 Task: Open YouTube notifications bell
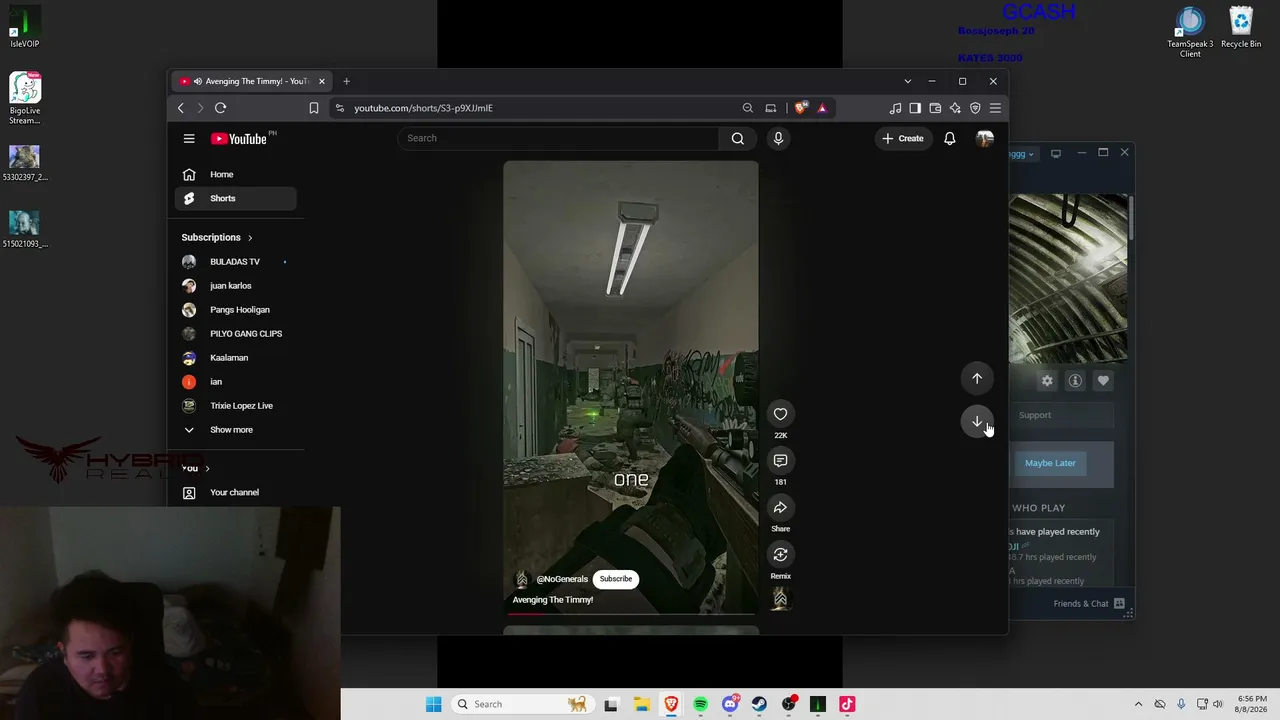(x=949, y=138)
